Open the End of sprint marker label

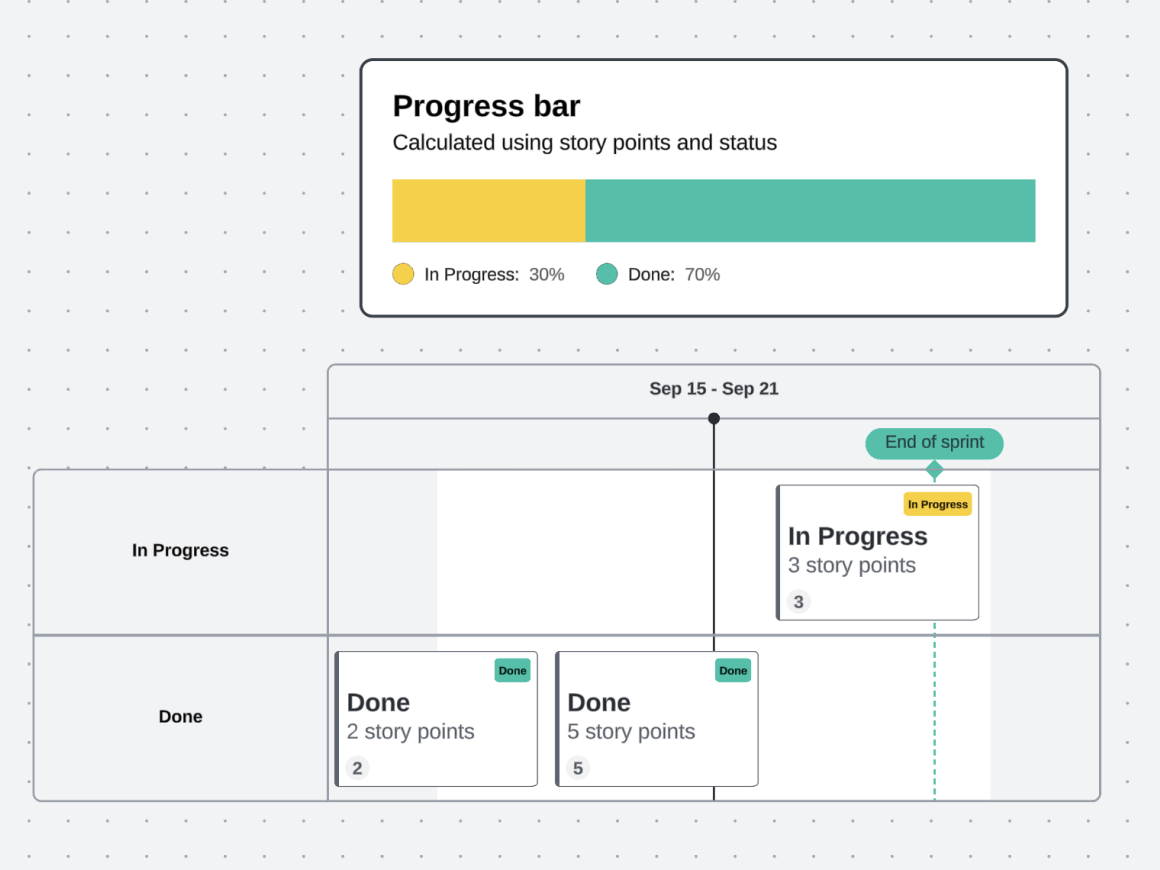click(x=933, y=442)
